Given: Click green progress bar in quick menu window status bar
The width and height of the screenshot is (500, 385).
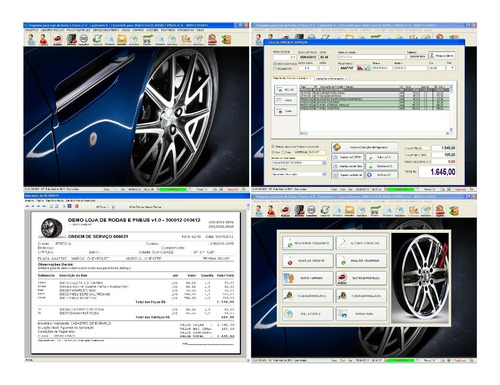Looking at the screenshot, I should pyautogui.click(x=401, y=360).
